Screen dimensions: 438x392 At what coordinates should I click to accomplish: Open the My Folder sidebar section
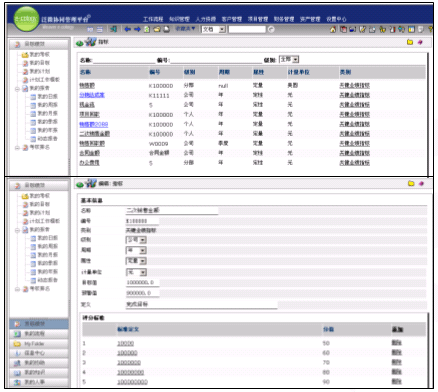point(39,344)
